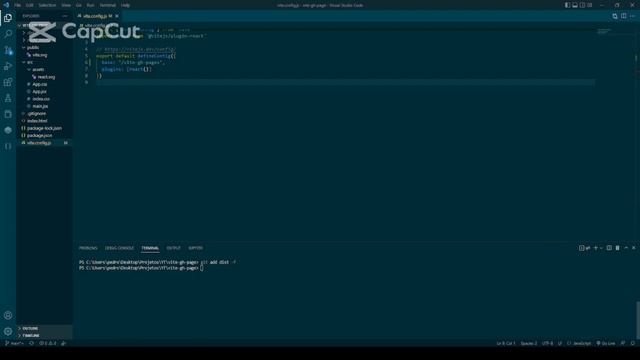This screenshot has height=360, width=640.
Task: Open Explorer more actions ellipsis
Action: click(65, 16)
